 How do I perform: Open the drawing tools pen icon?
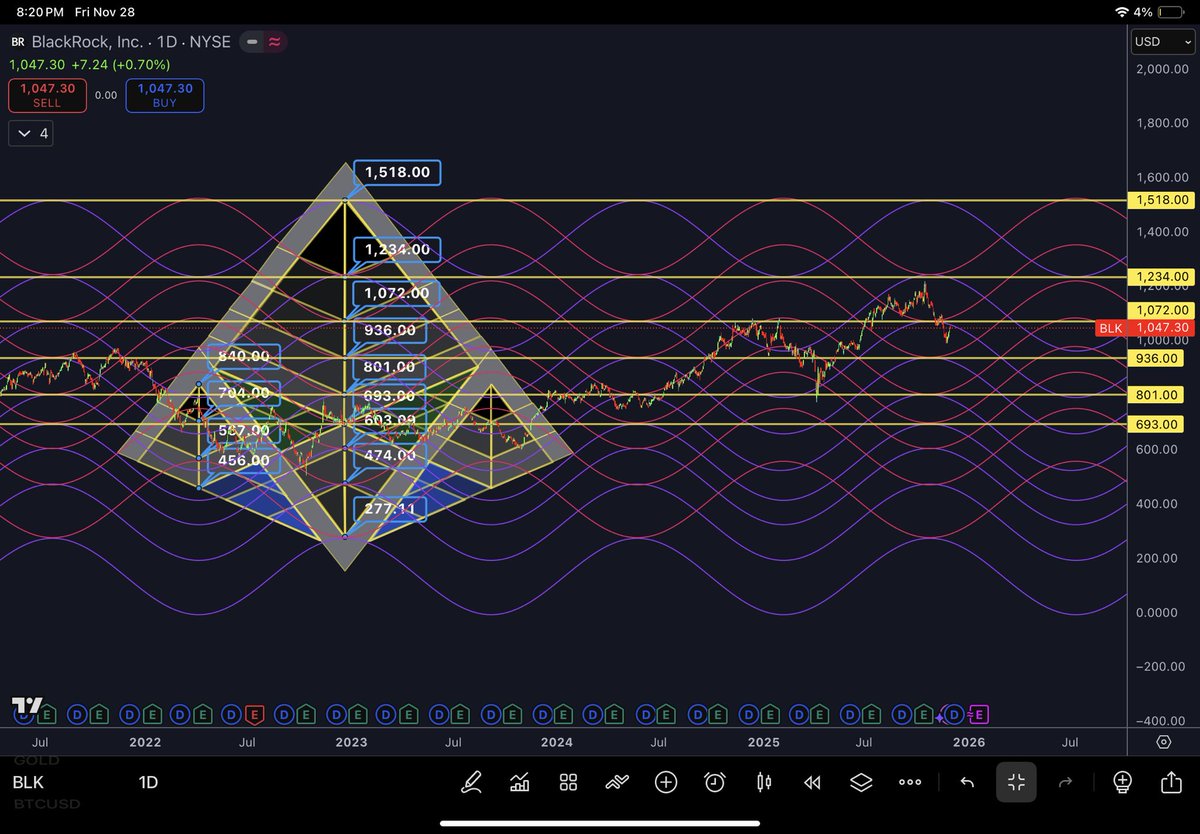(x=471, y=782)
